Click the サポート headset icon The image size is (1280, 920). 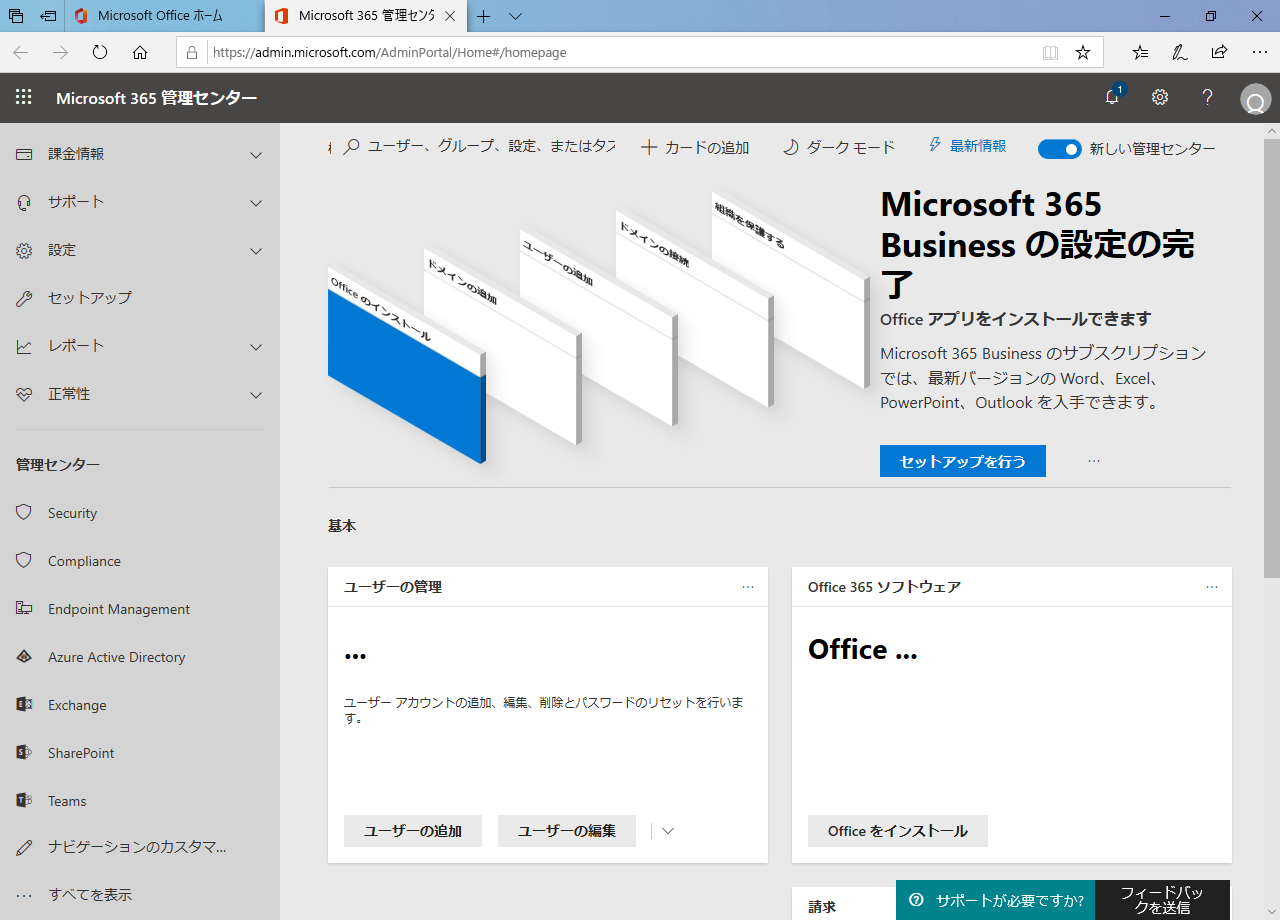click(24, 202)
